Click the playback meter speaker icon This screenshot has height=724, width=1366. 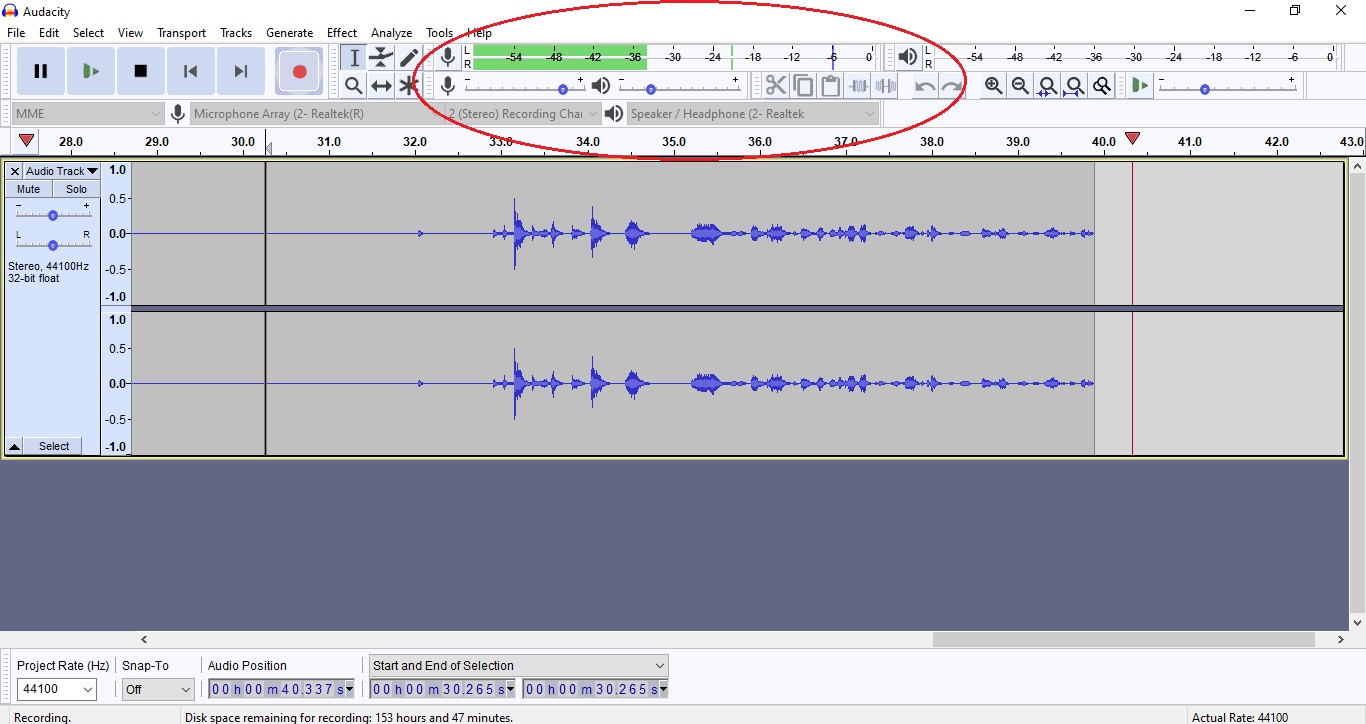click(x=908, y=57)
